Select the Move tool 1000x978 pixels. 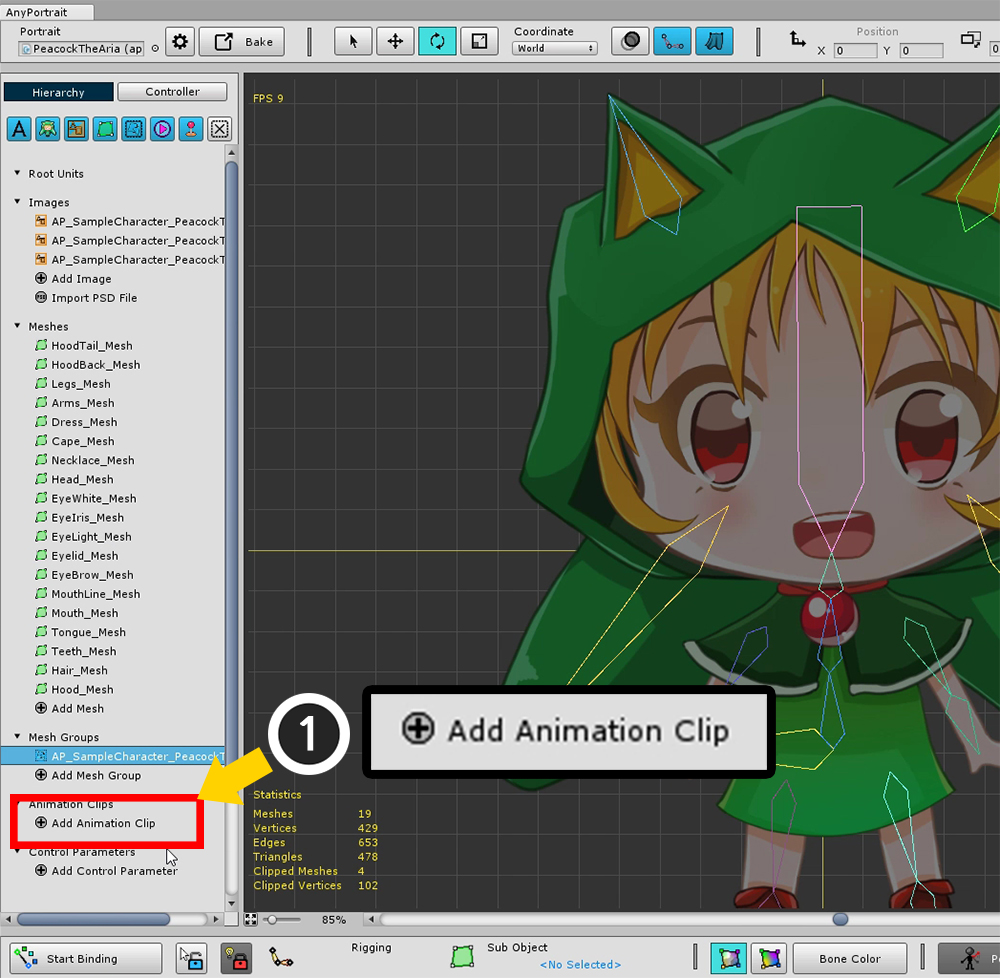click(395, 42)
